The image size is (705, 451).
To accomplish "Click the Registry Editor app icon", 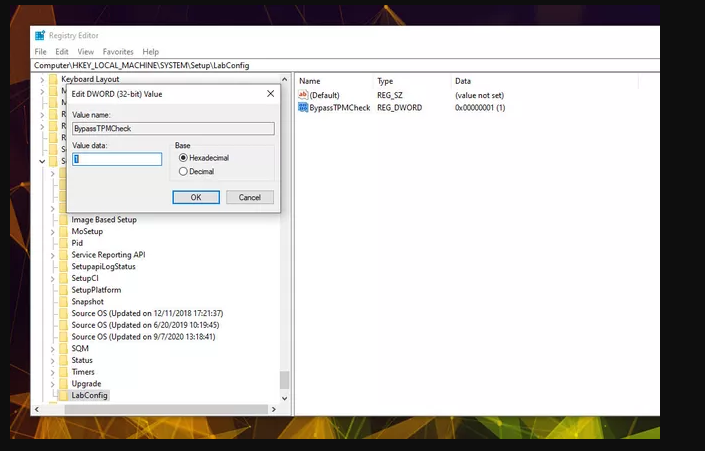I will pos(40,35).
